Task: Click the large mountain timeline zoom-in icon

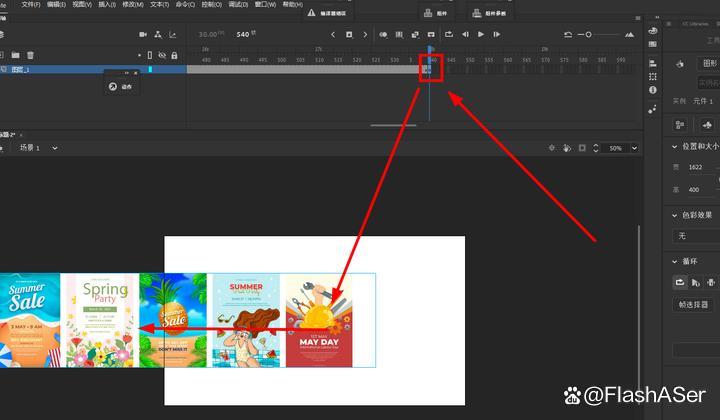Action: click(x=630, y=34)
